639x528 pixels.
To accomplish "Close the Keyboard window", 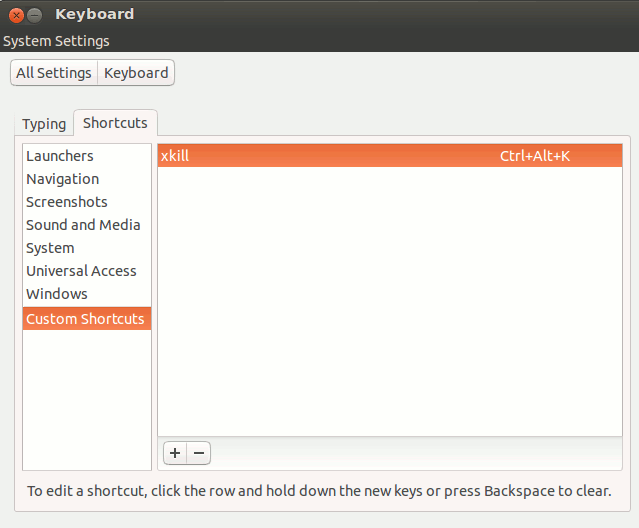I will (x=16, y=15).
